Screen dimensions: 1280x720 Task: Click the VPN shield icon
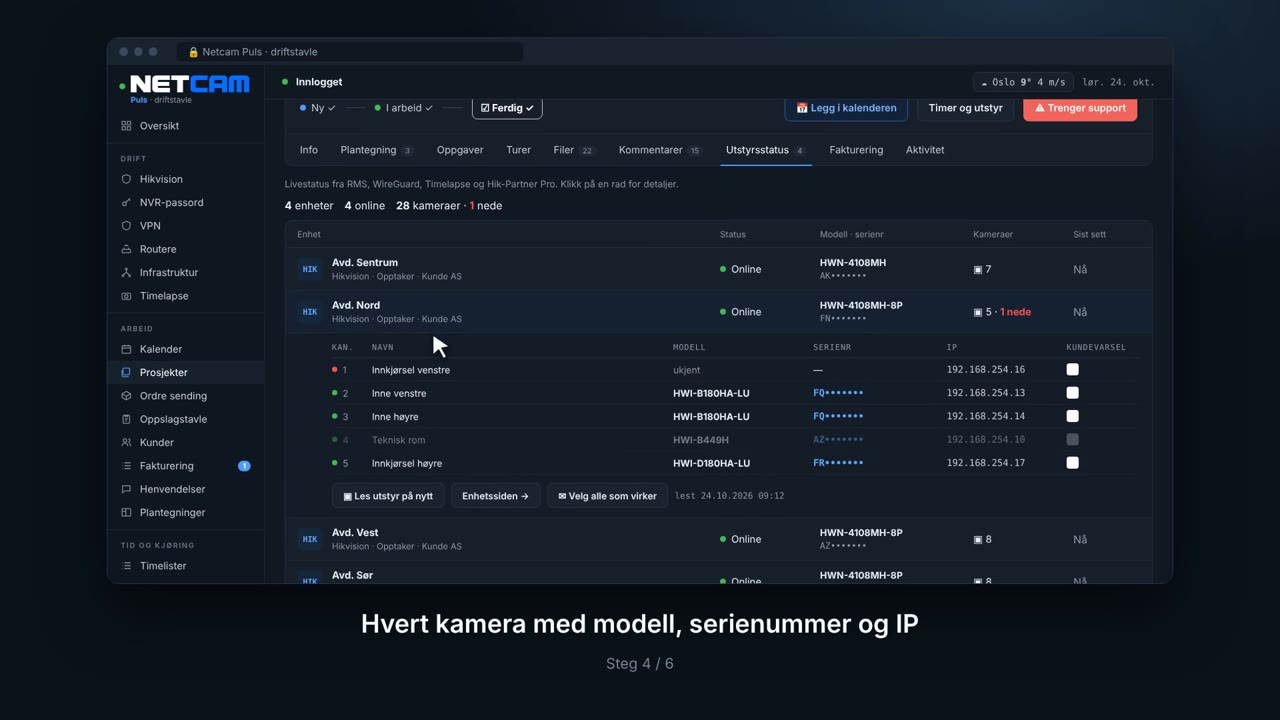(x=126, y=226)
